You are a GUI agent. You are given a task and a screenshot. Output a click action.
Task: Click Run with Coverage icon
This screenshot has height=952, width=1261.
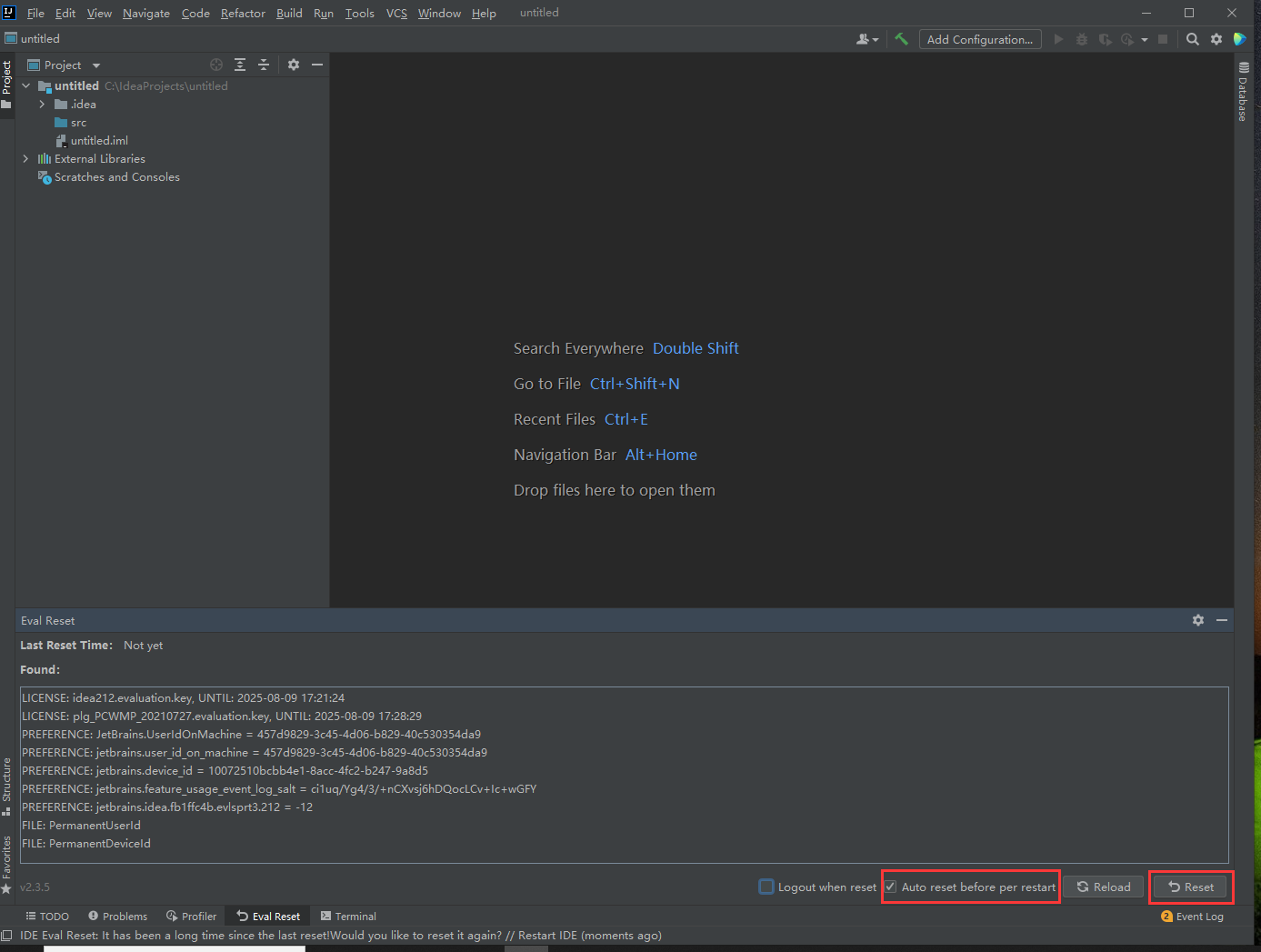[x=1105, y=39]
